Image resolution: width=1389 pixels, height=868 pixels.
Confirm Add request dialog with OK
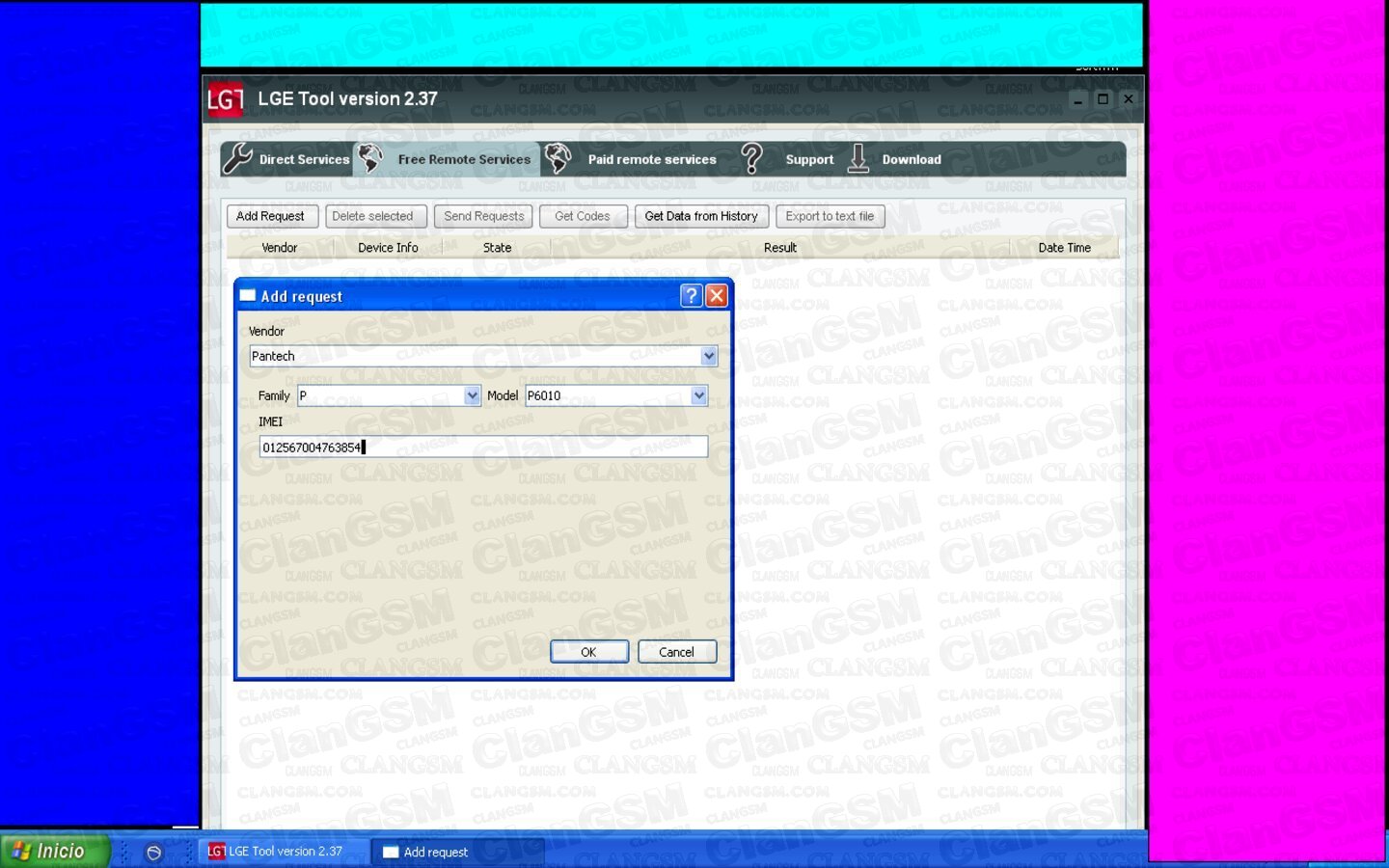pos(588,652)
